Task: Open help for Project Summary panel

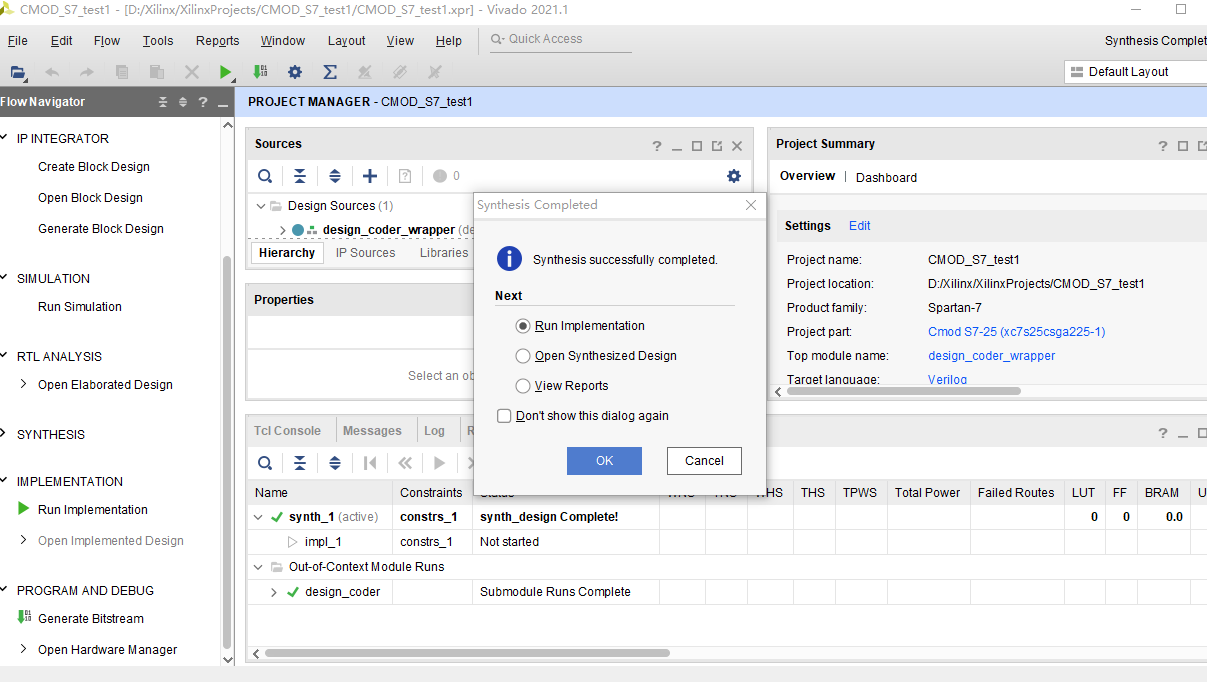Action: (x=1163, y=146)
